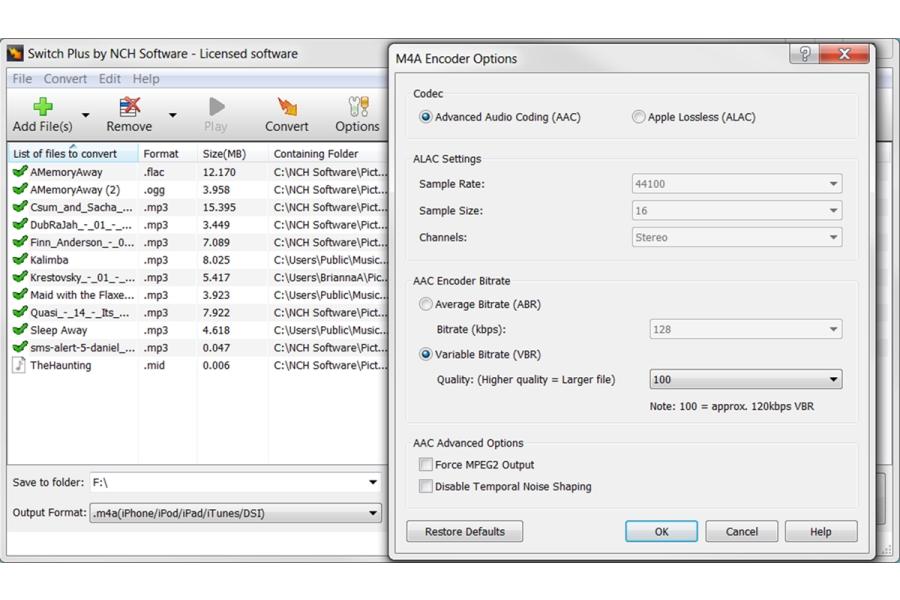This screenshot has width=900, height=600.
Task: Click the Help button in encoder dialog
Action: point(821,532)
